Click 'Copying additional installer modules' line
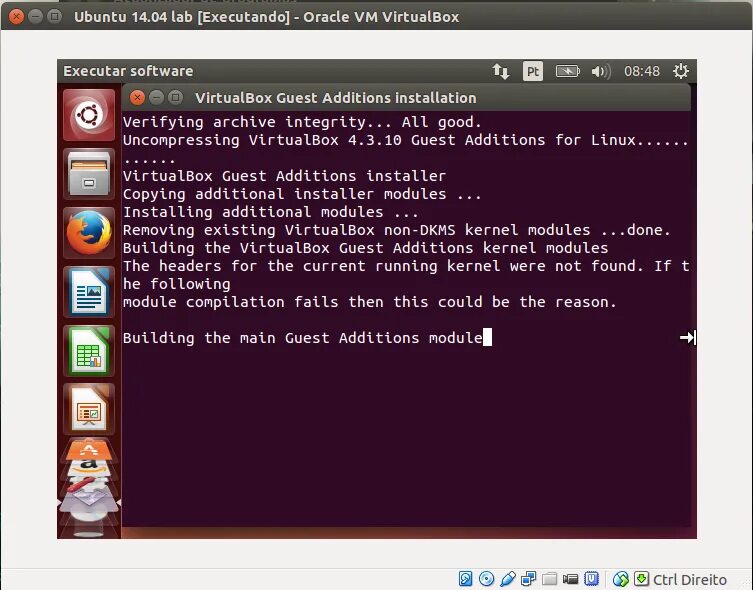The image size is (753, 590). coord(302,194)
